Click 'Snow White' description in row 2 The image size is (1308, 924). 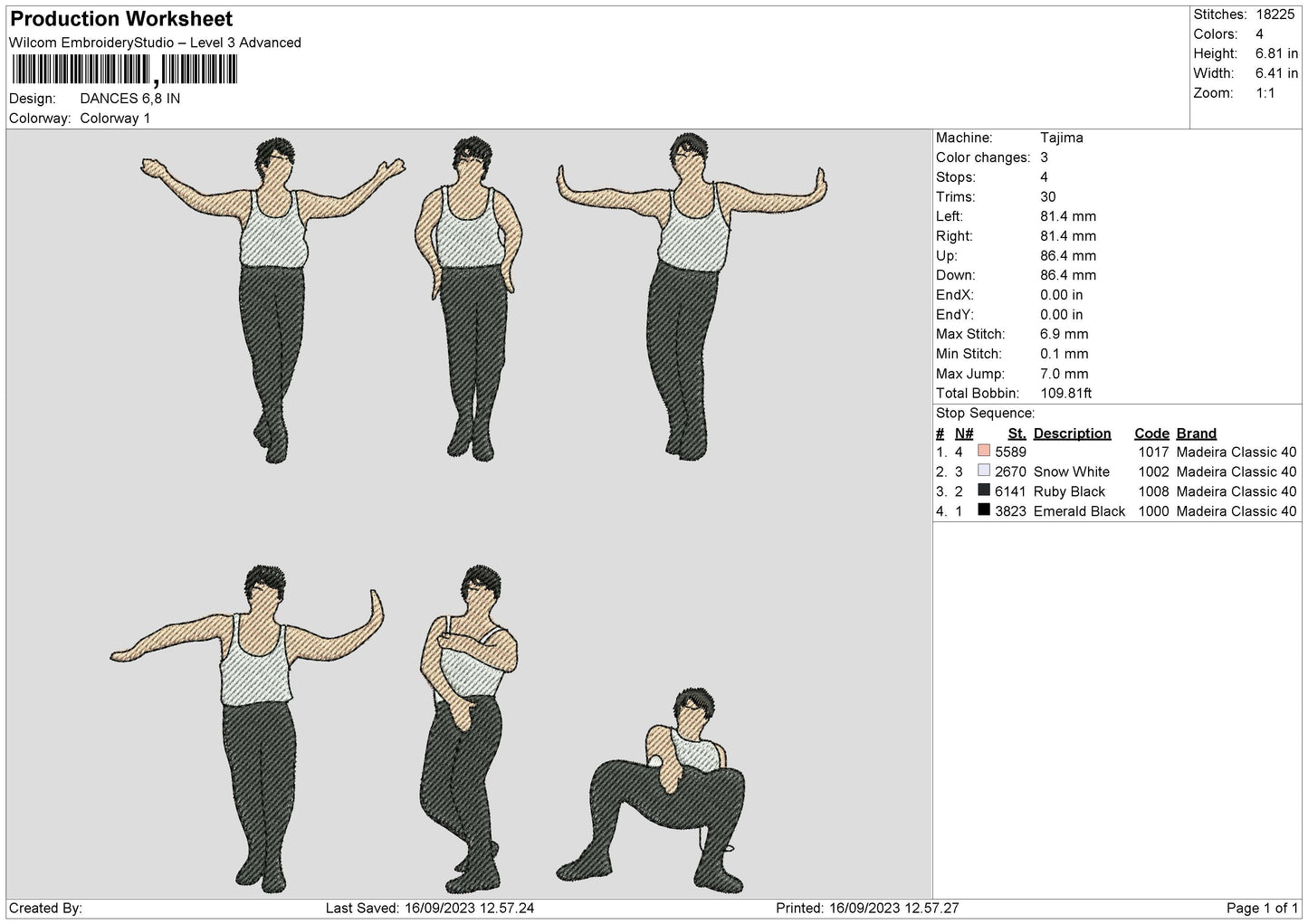[x=1071, y=472]
